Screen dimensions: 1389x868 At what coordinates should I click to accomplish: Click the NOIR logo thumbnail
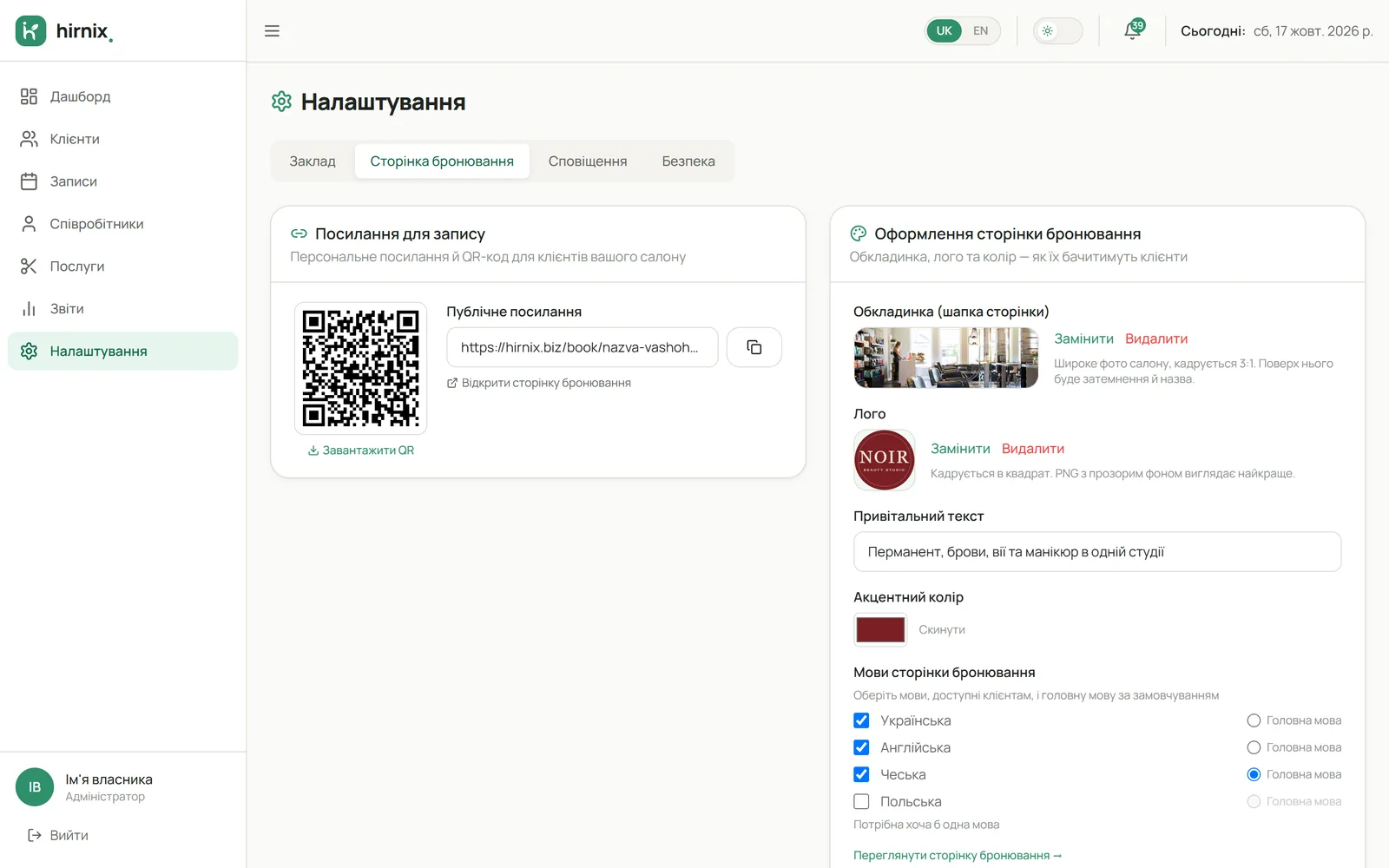click(884, 460)
